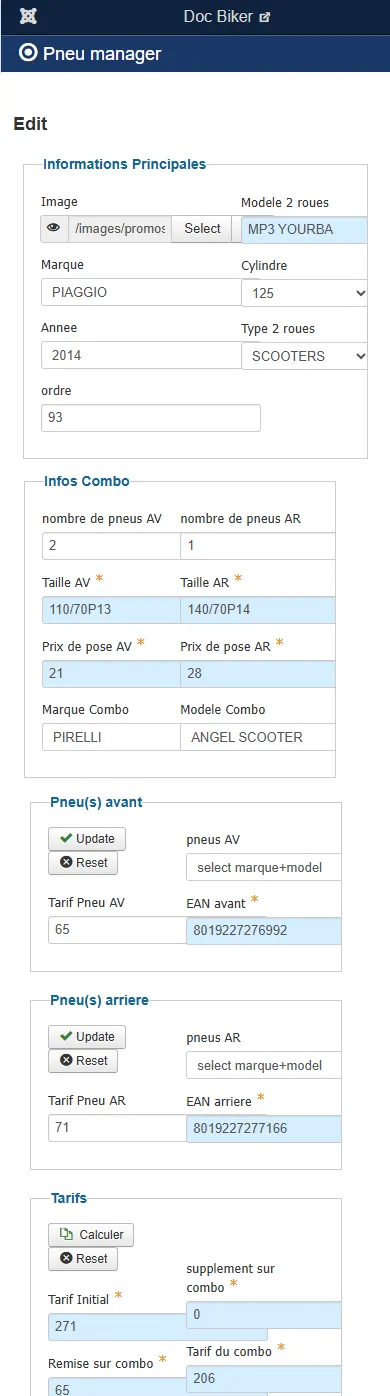Select the EAN avant input field
Viewport: 390px width, 1396px height.
(264, 930)
